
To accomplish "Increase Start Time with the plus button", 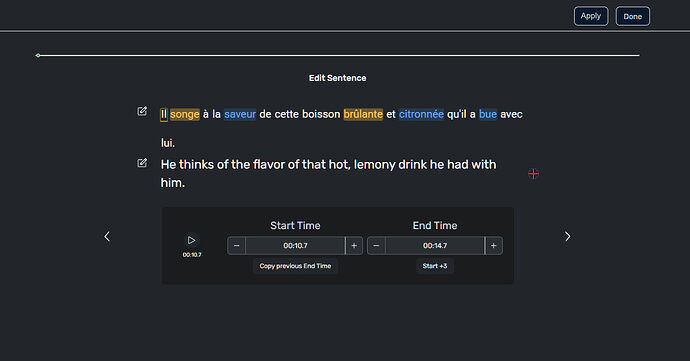I will pyautogui.click(x=354, y=246).
